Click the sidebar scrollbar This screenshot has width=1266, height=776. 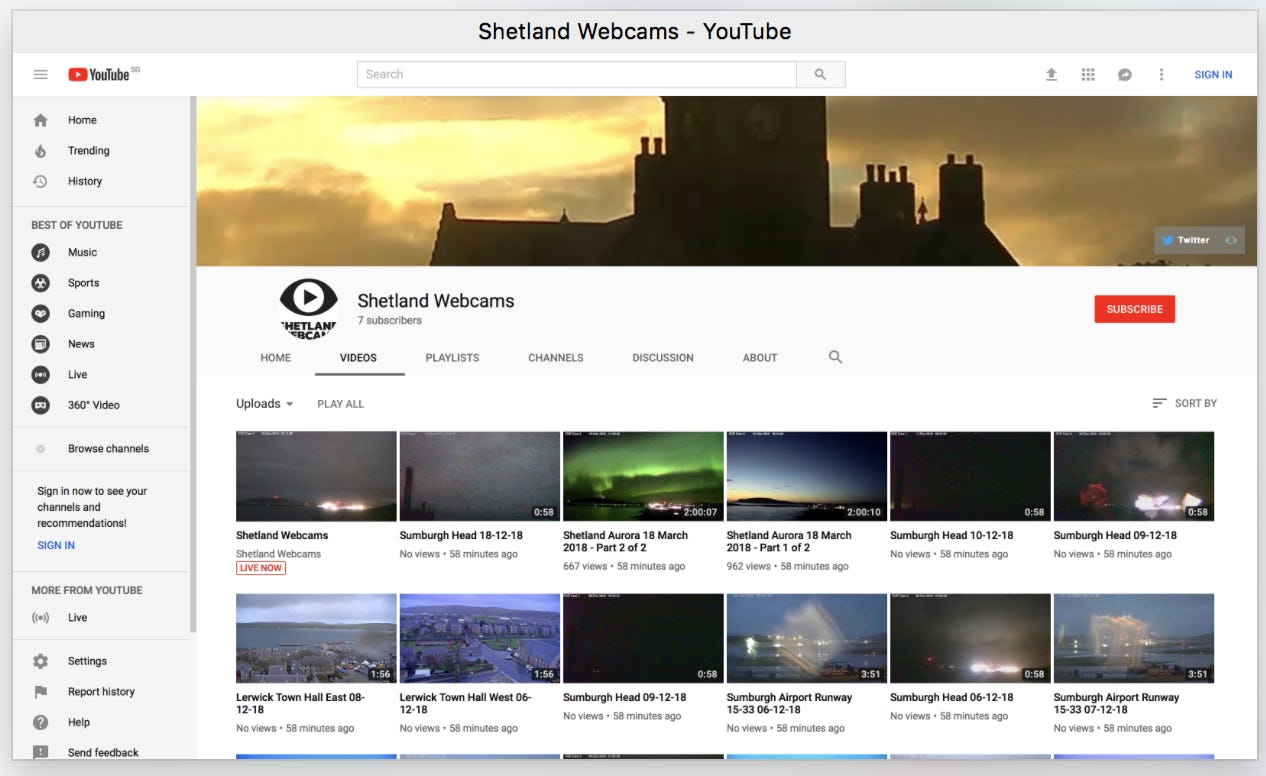193,365
